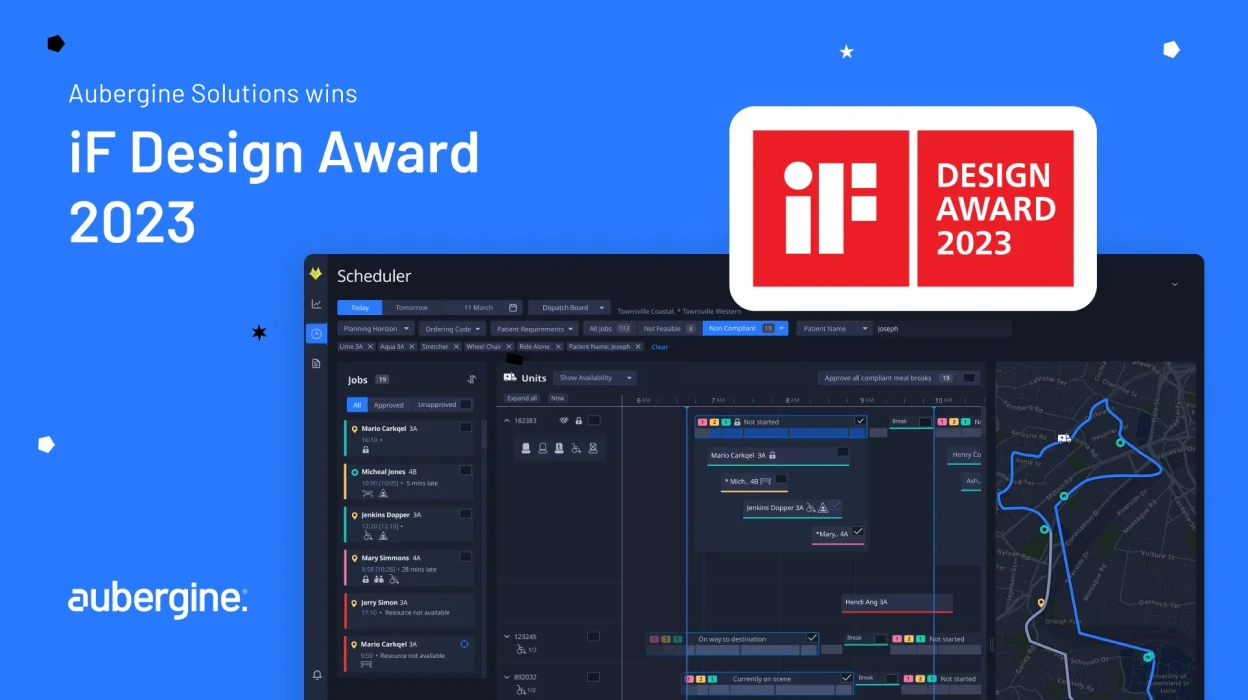Remove the Stretcher filter chip
This screenshot has width=1248, height=700.
(x=456, y=347)
